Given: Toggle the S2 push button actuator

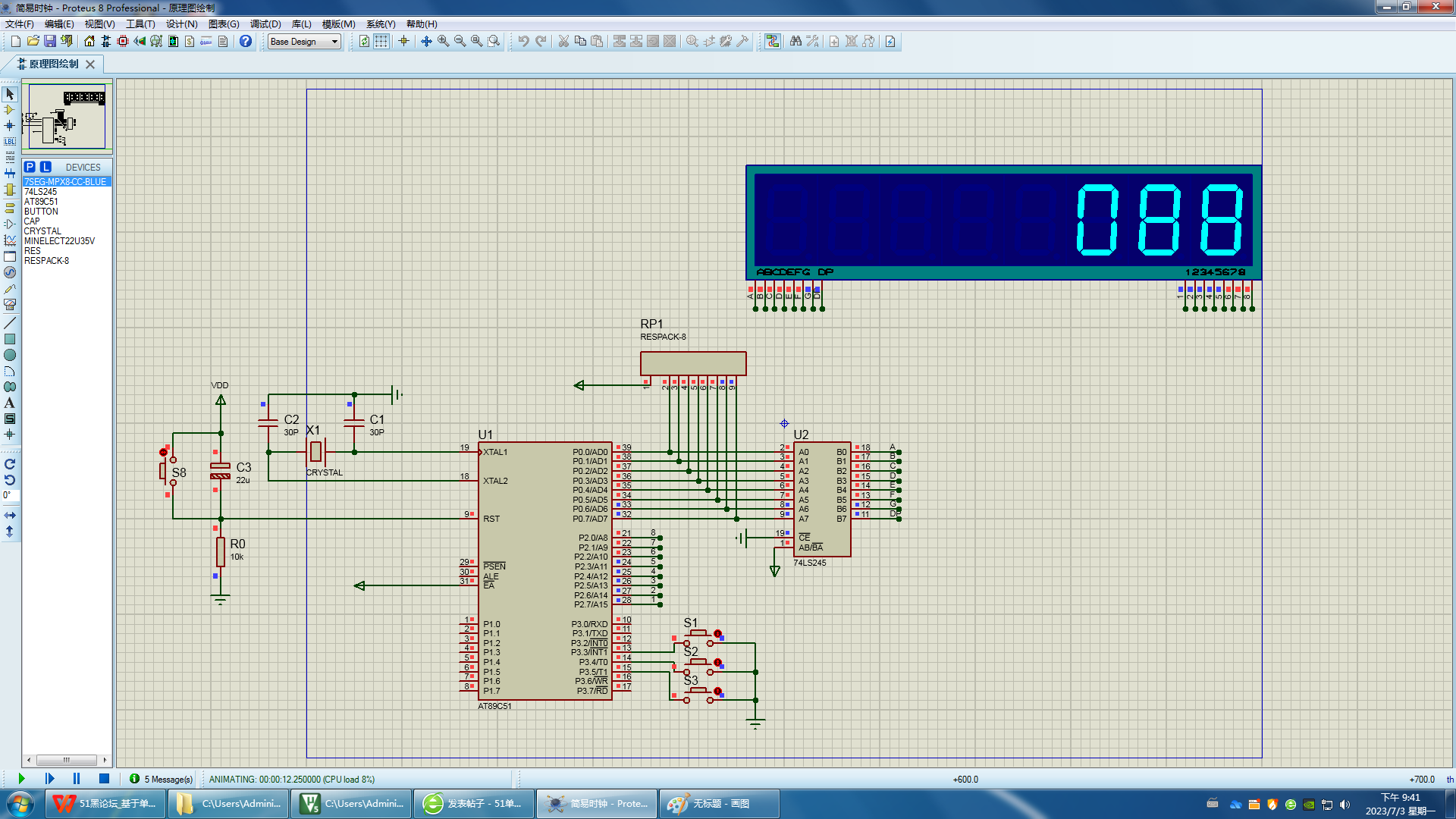Looking at the screenshot, I should [x=717, y=662].
